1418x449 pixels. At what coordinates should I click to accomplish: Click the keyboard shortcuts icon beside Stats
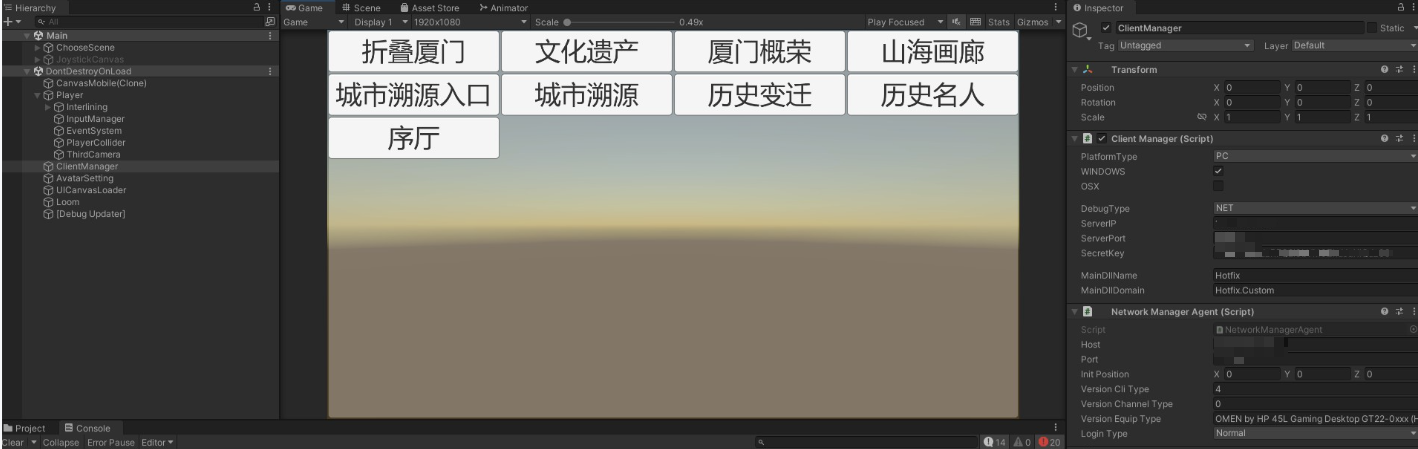point(976,21)
